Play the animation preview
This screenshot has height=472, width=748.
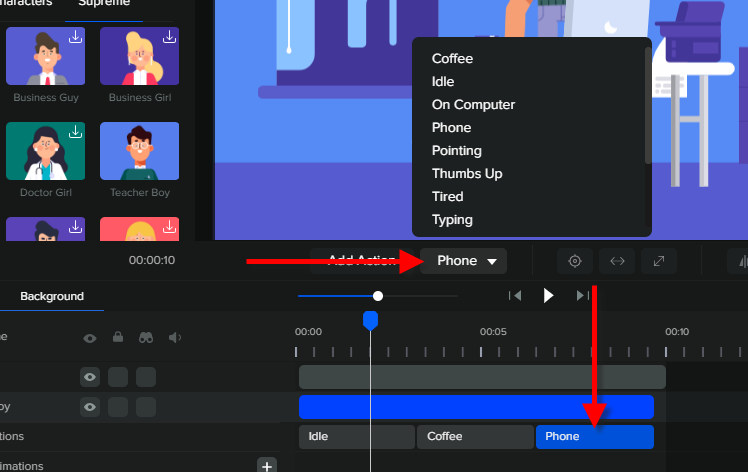[x=548, y=296]
